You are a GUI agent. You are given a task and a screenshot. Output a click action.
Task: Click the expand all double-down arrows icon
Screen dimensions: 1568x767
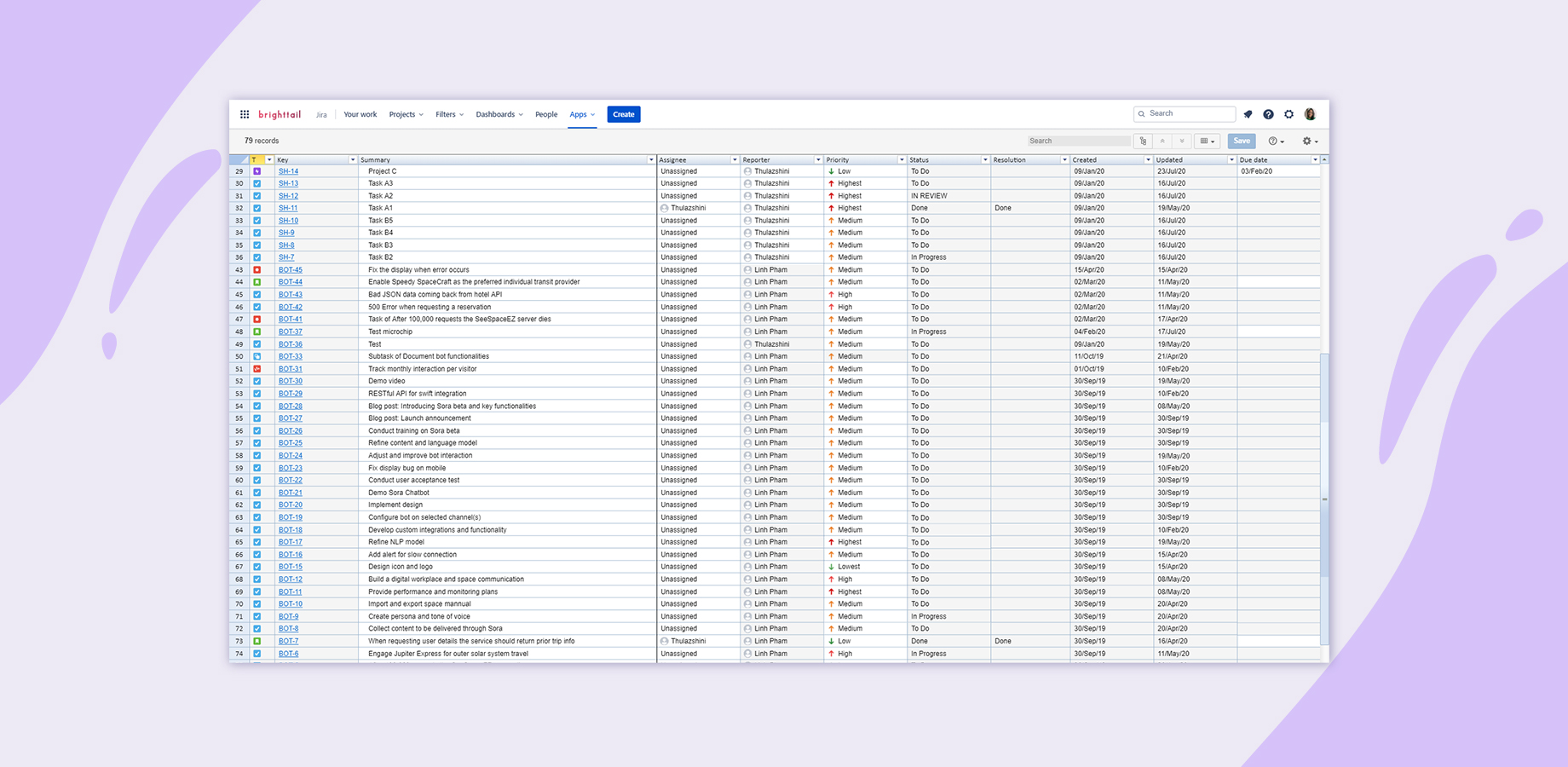1182,141
